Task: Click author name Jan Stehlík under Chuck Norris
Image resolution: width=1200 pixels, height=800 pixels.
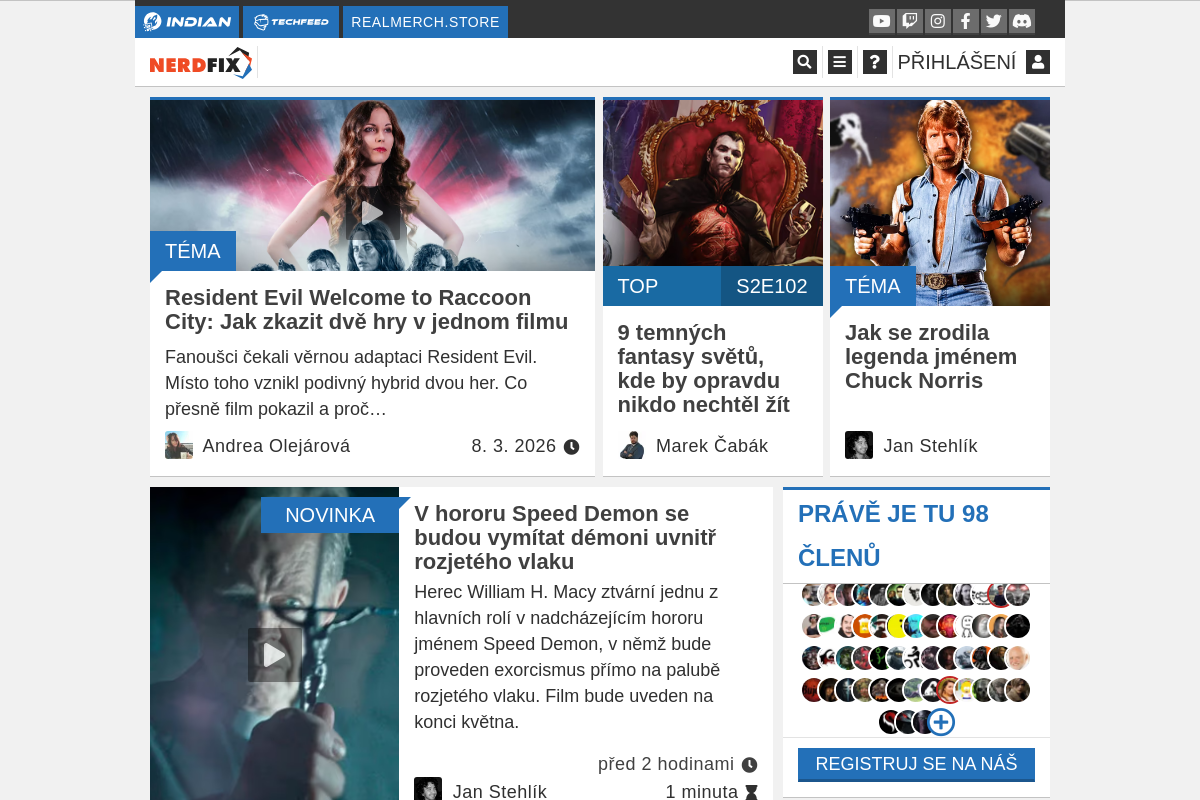Action: click(x=930, y=446)
